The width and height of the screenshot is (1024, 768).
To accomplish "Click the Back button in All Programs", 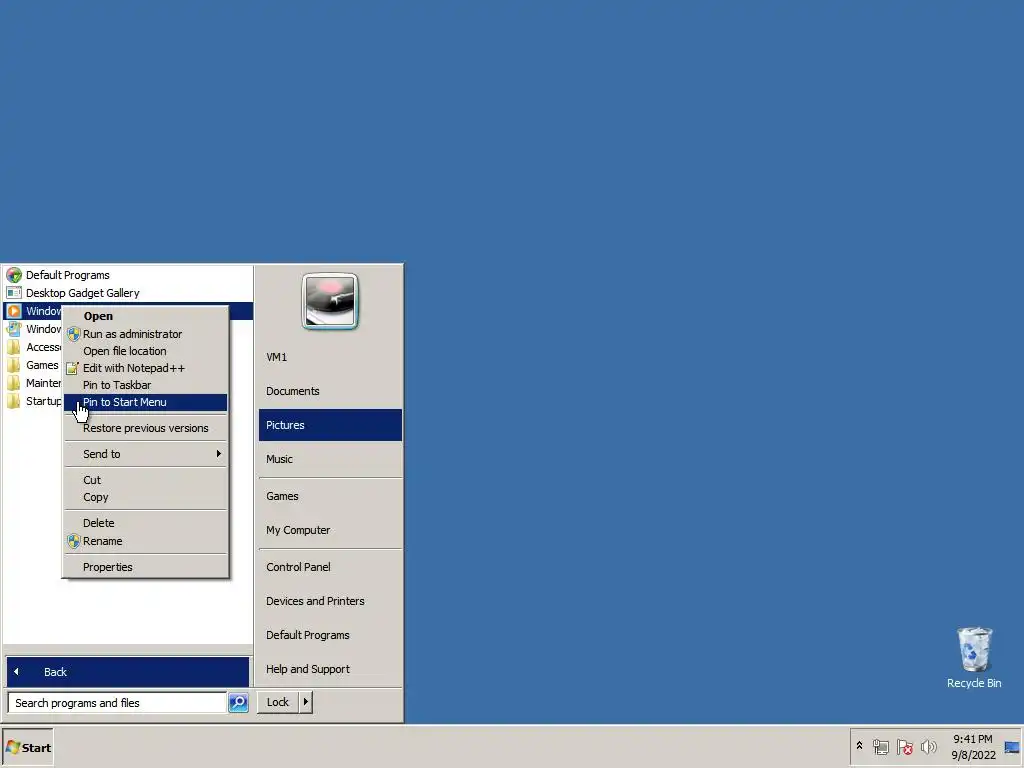I will click(127, 672).
